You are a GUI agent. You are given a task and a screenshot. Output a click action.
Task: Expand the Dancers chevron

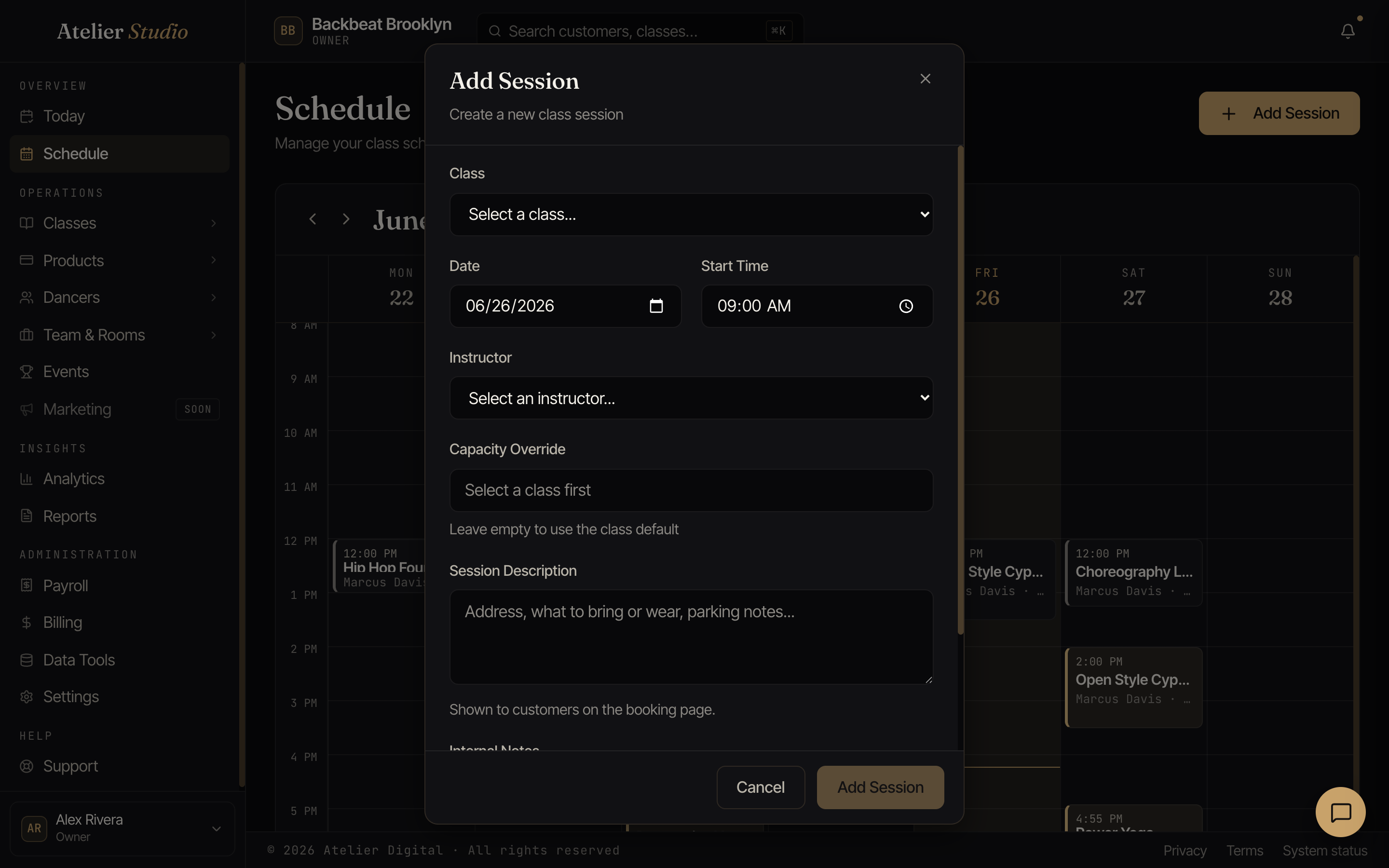[214, 298]
